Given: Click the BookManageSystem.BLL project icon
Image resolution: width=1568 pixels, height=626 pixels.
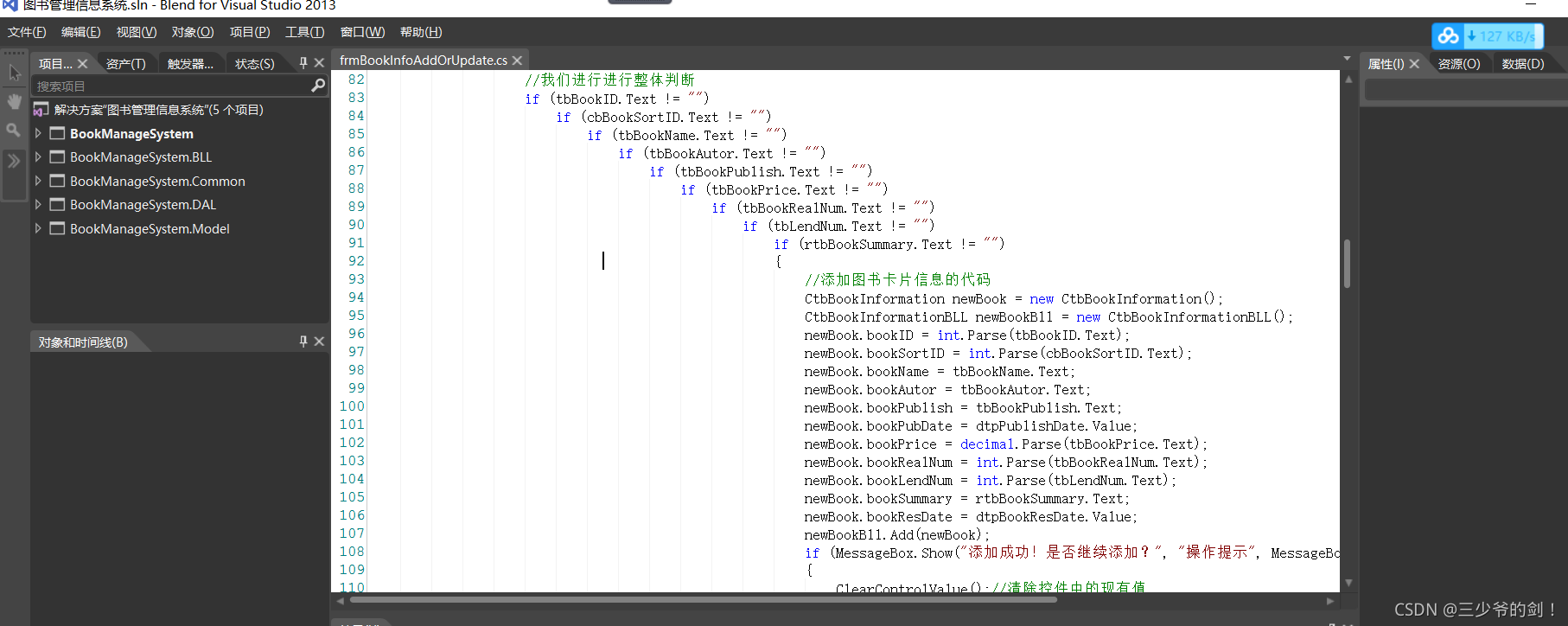Looking at the screenshot, I should [x=58, y=156].
